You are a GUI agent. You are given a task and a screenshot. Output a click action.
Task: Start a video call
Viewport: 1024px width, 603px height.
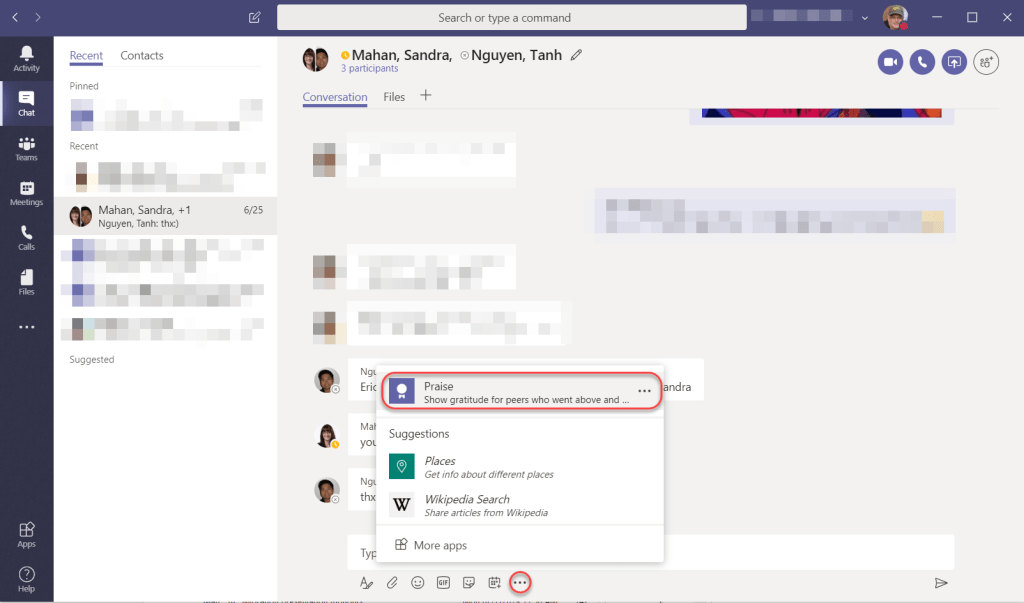[889, 61]
